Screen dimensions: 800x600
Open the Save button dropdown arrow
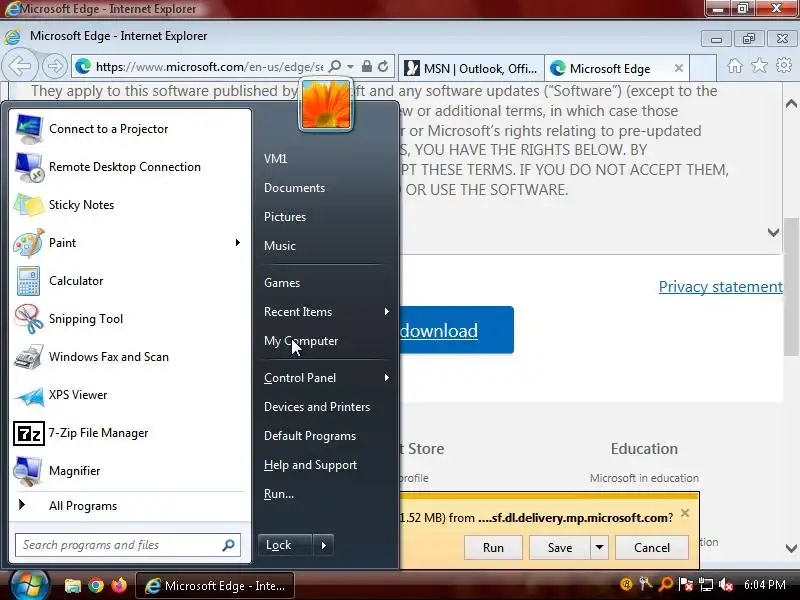pos(599,547)
